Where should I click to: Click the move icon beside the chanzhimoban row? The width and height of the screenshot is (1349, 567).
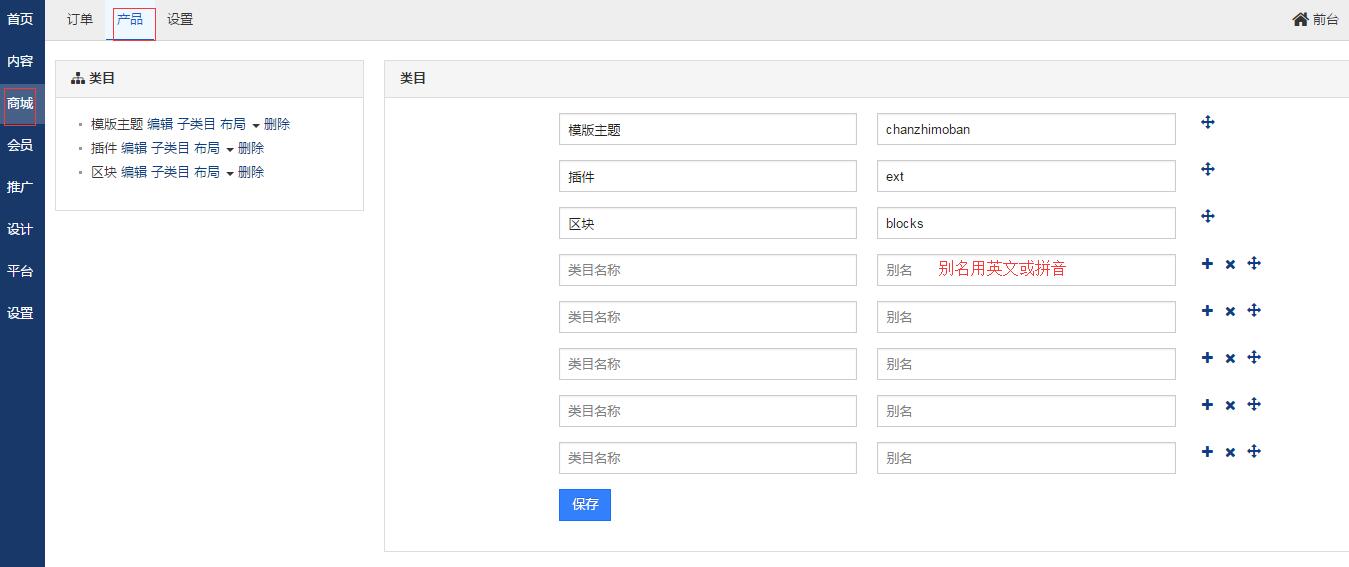click(1207, 122)
